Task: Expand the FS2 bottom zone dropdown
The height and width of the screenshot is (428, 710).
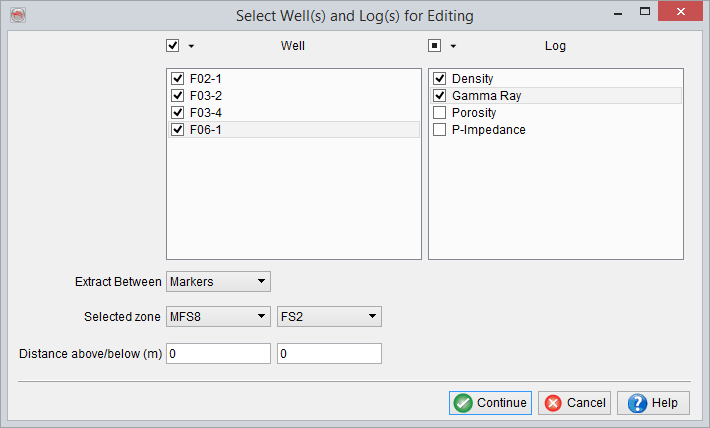Action: point(329,317)
